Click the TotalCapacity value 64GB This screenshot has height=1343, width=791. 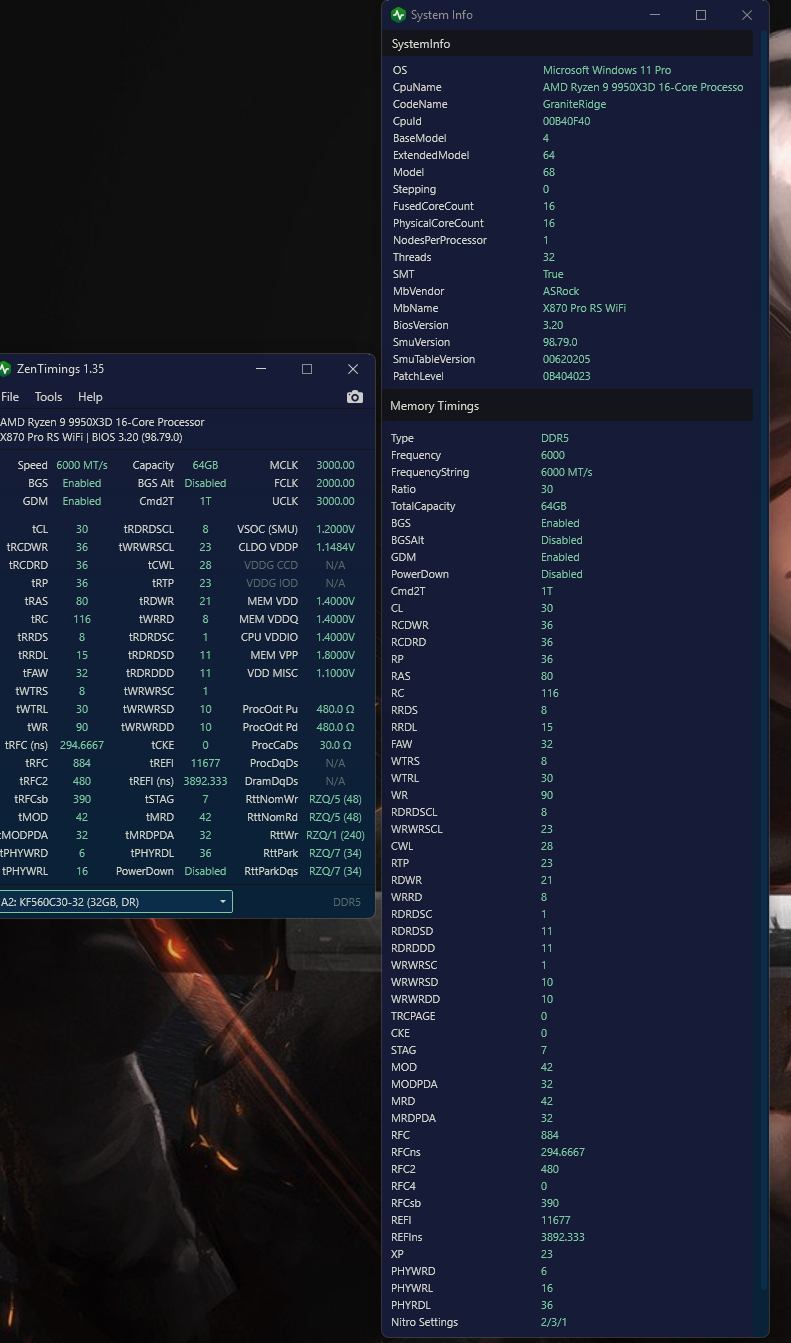point(554,506)
